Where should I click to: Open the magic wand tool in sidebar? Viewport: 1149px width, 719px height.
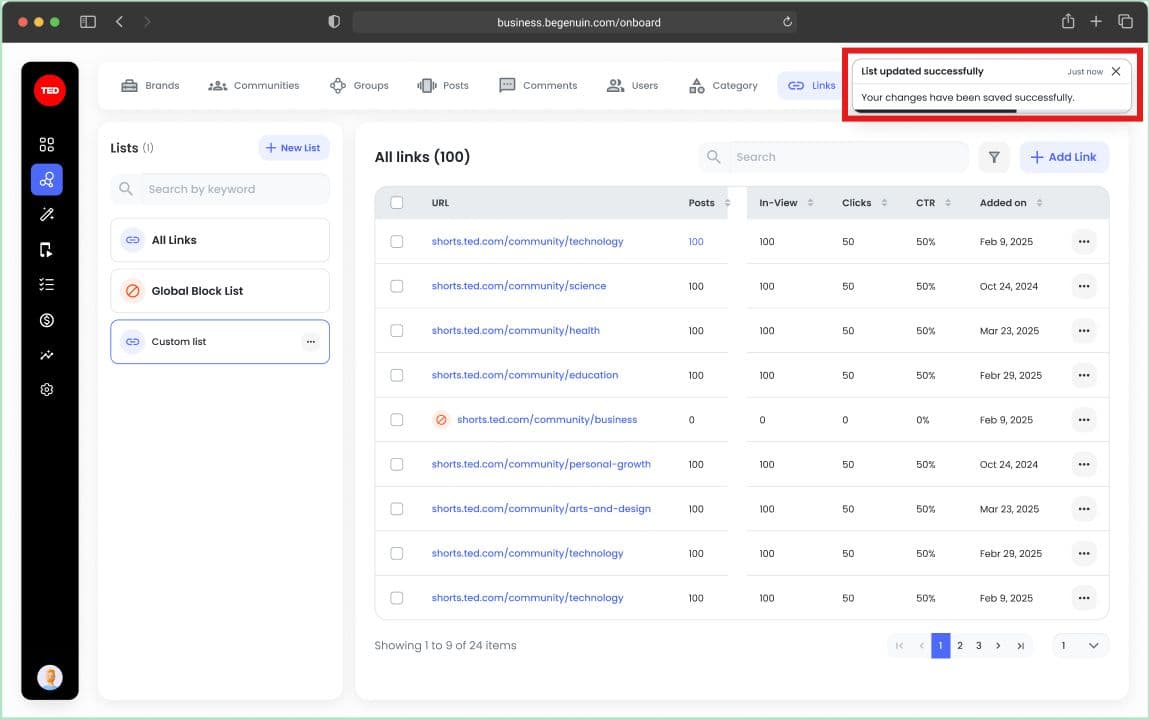coord(47,215)
